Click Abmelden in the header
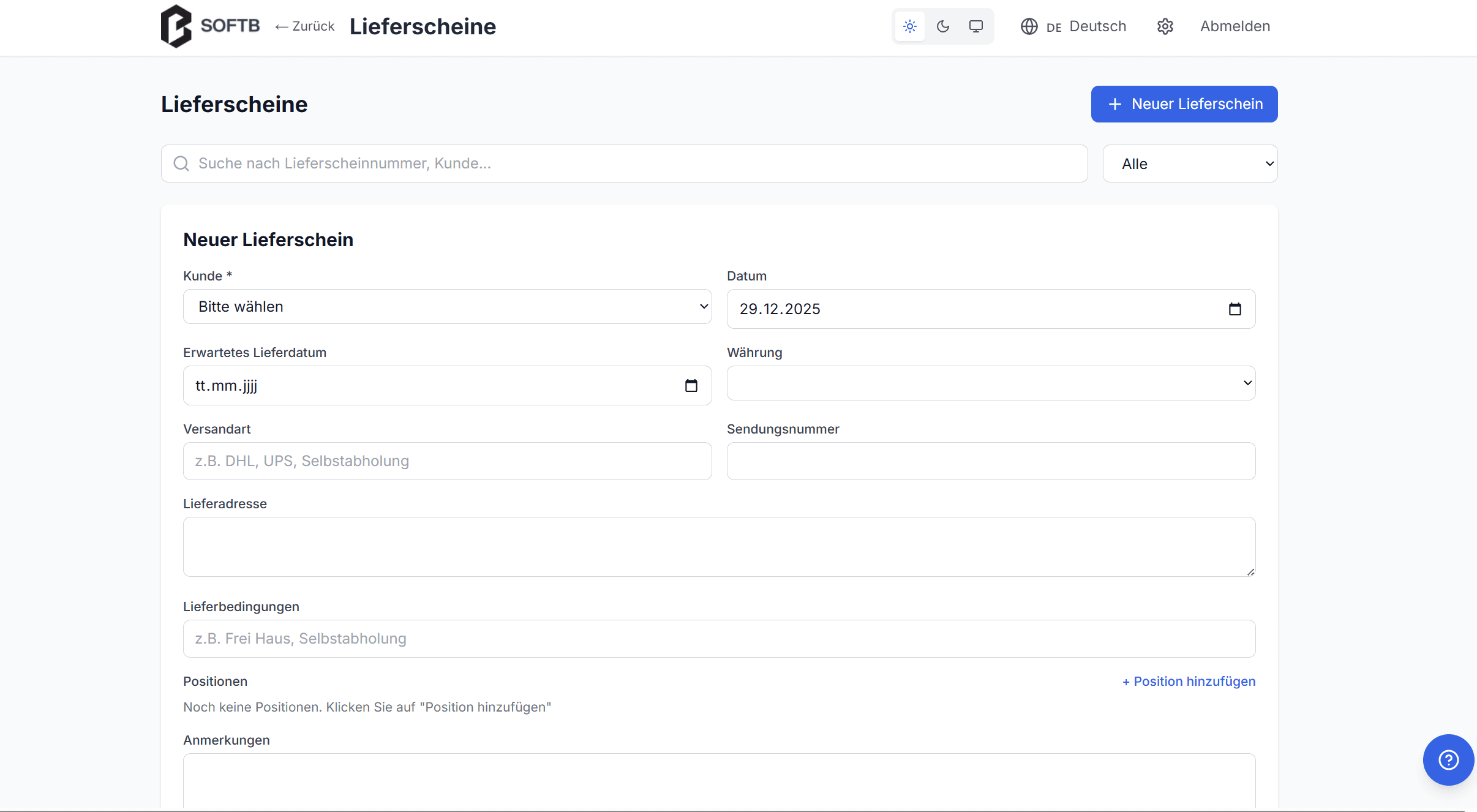 pos(1235,26)
